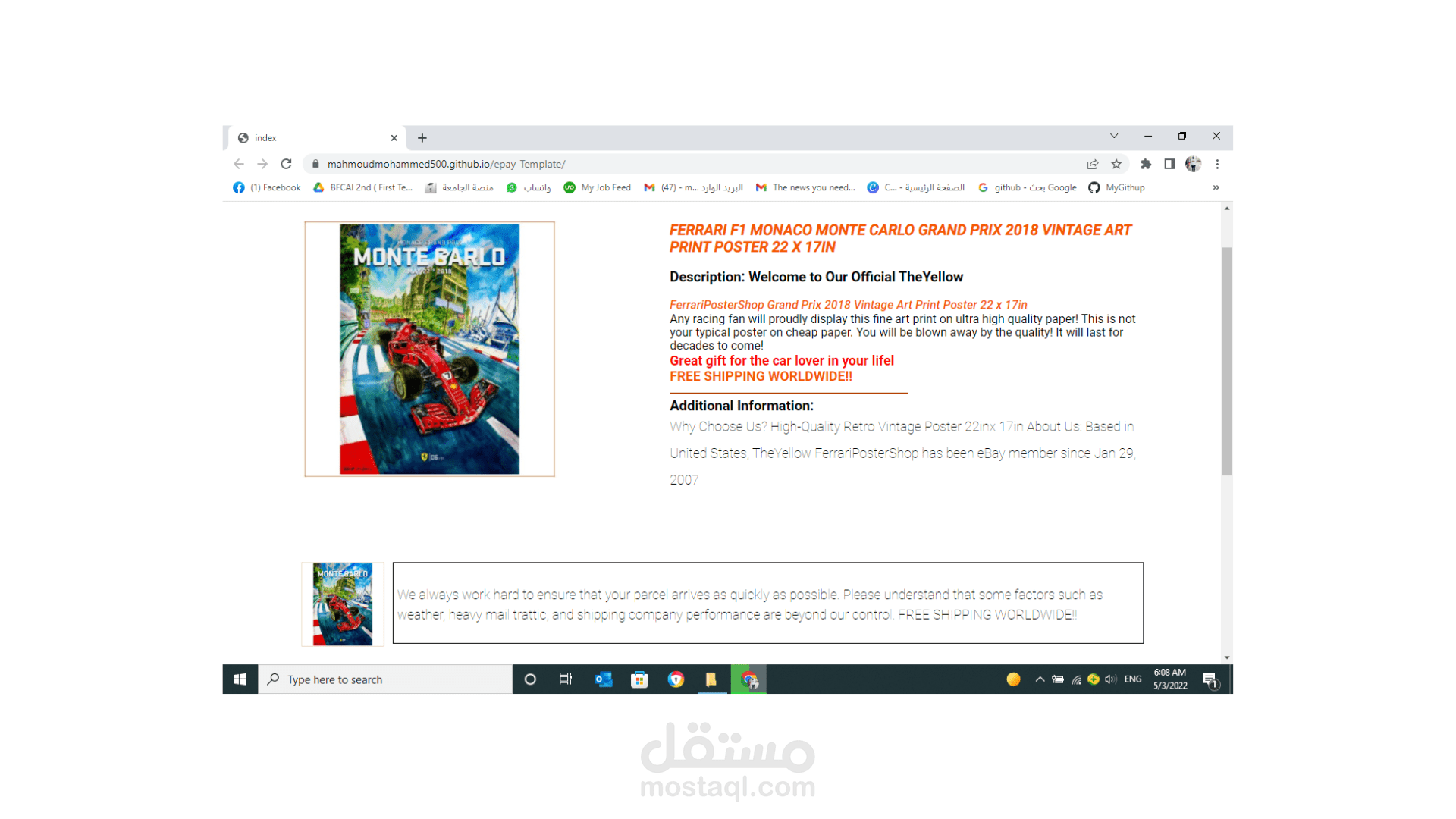This screenshot has width=1456, height=819.
Task: Open Task View on the taskbar
Action: coord(566,679)
